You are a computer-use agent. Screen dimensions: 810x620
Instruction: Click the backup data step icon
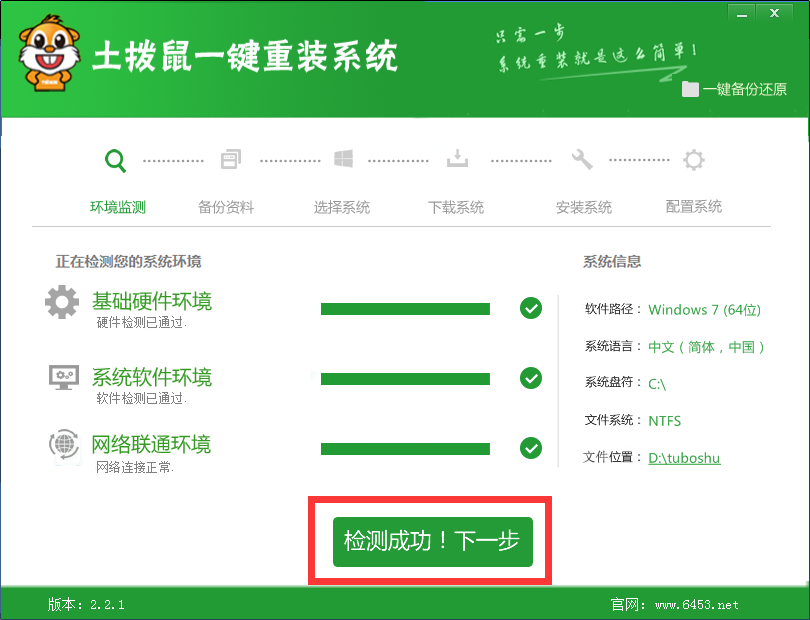point(231,159)
